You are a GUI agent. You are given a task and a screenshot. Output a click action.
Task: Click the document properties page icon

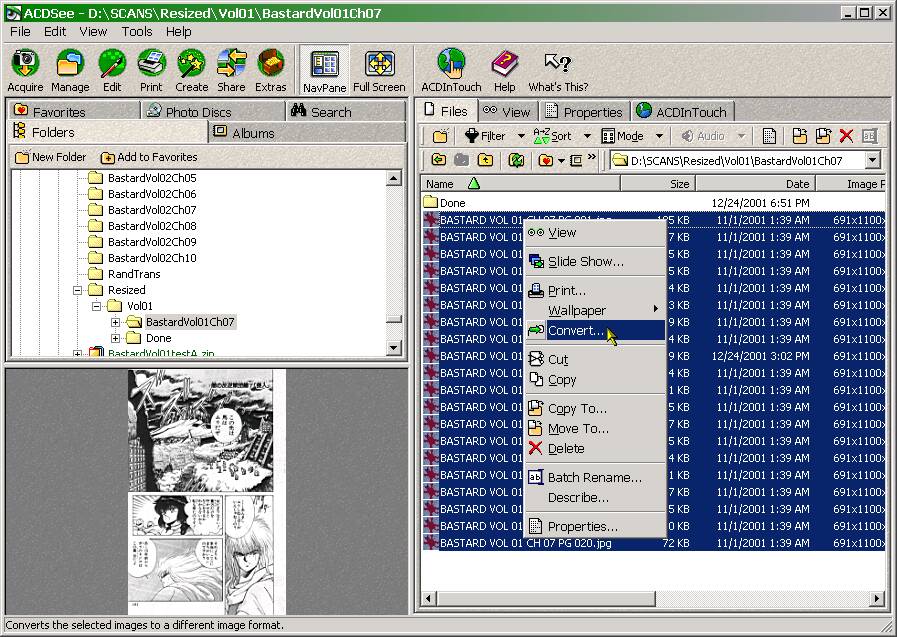pos(769,136)
